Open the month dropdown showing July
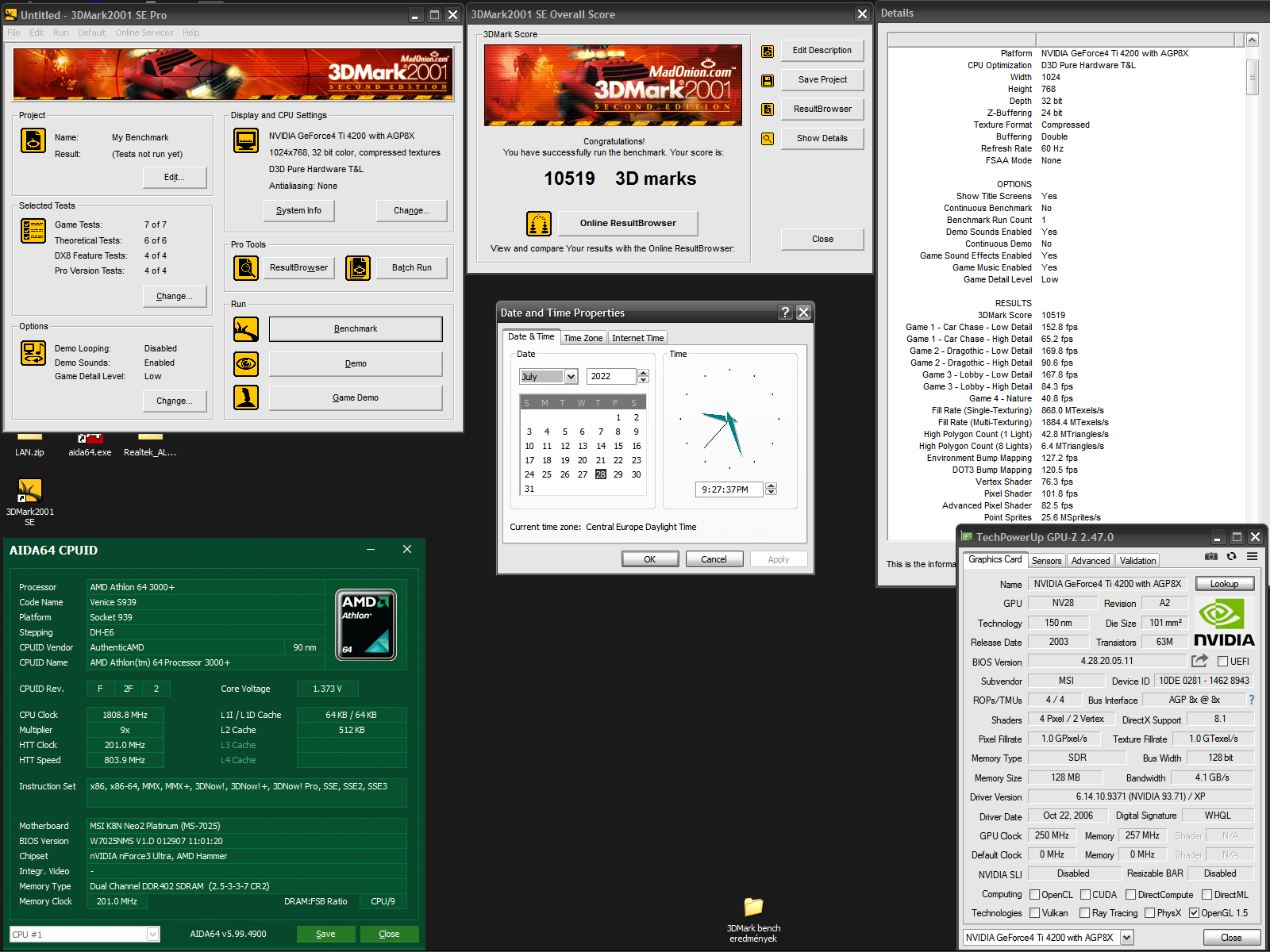 [x=571, y=377]
